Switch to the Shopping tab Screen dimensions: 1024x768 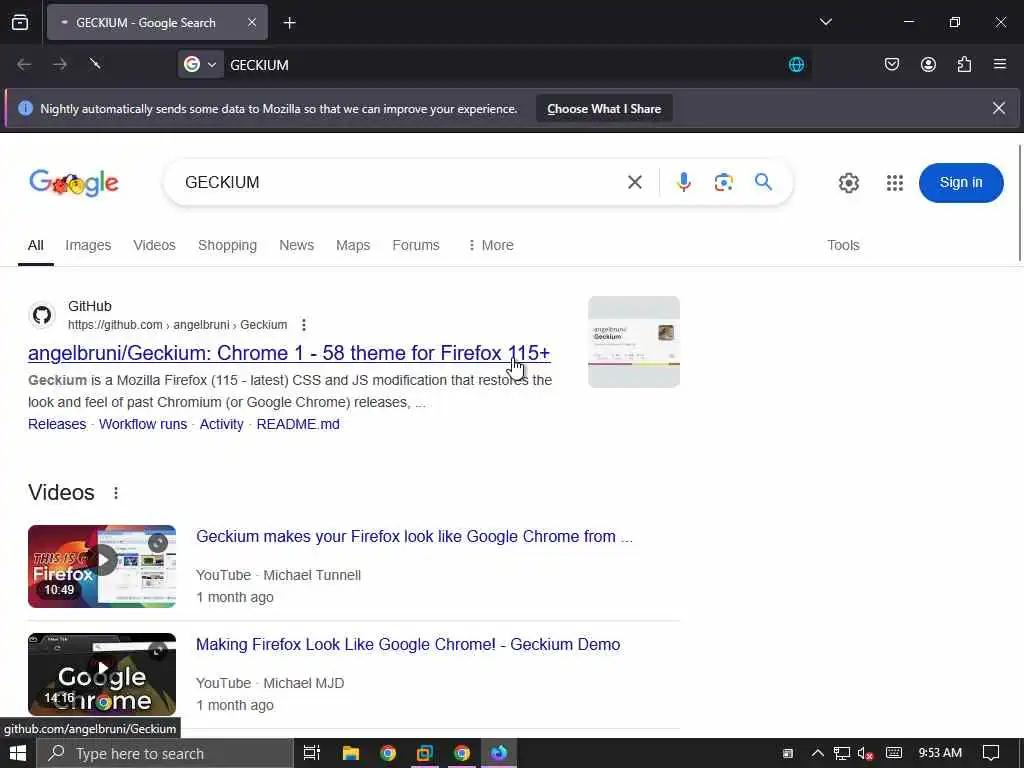(x=227, y=246)
